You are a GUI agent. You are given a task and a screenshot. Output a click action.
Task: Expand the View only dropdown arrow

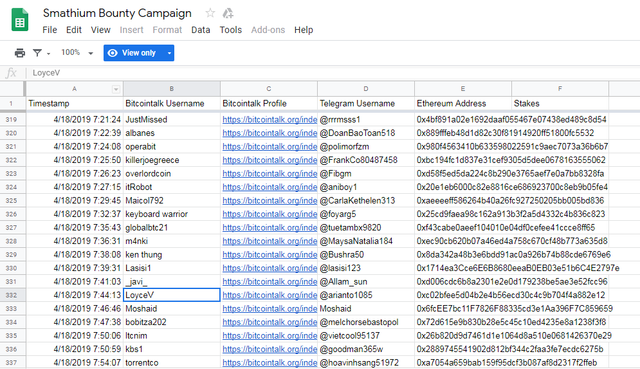coord(169,53)
